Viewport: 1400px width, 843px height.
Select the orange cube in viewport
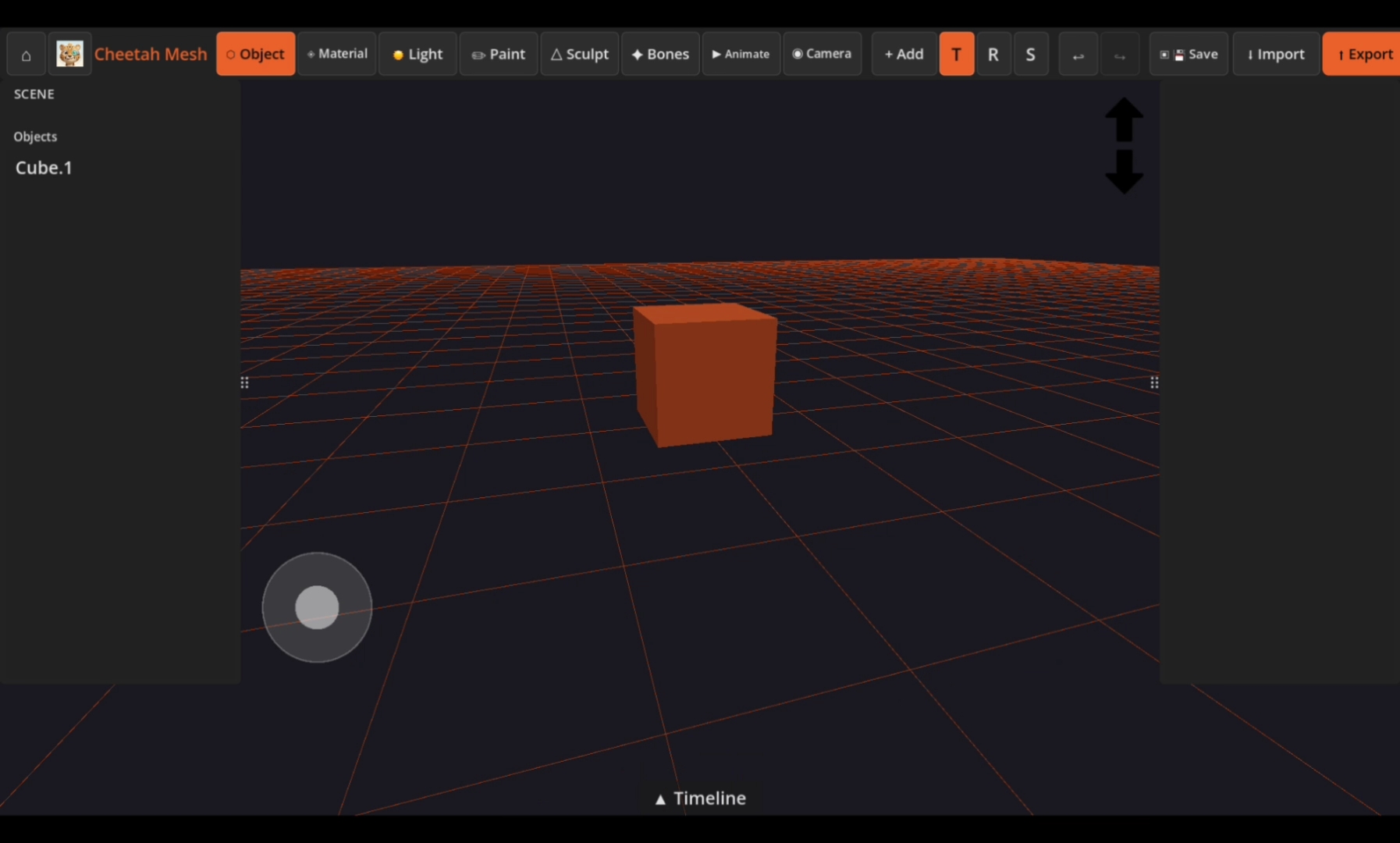[705, 375]
